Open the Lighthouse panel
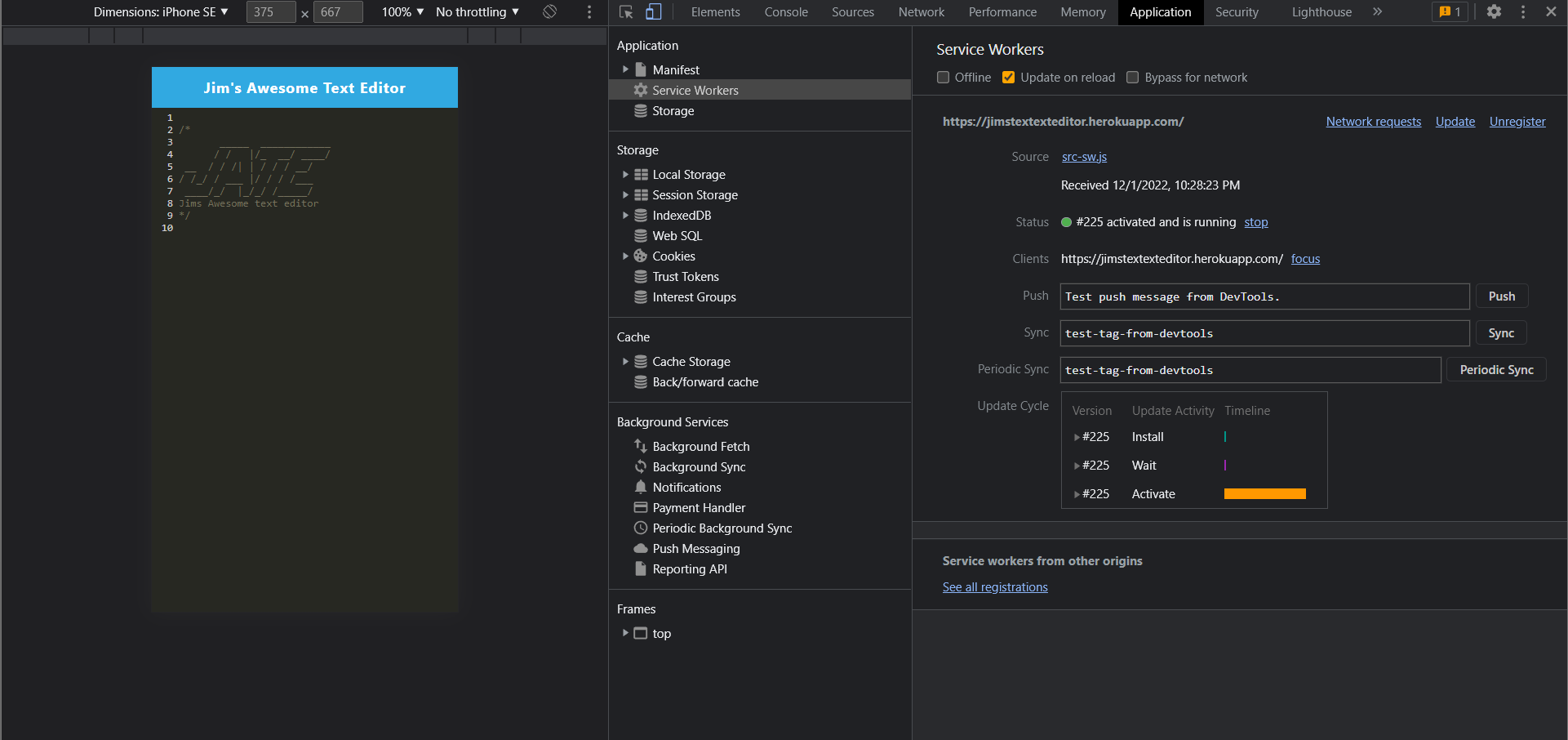Viewport: 1568px width, 740px height. click(x=1321, y=12)
